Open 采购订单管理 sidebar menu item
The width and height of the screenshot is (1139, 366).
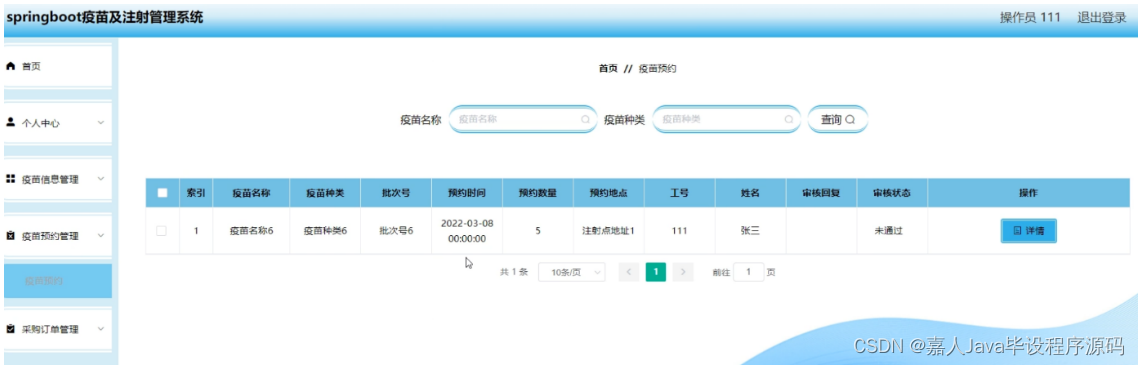[58, 329]
